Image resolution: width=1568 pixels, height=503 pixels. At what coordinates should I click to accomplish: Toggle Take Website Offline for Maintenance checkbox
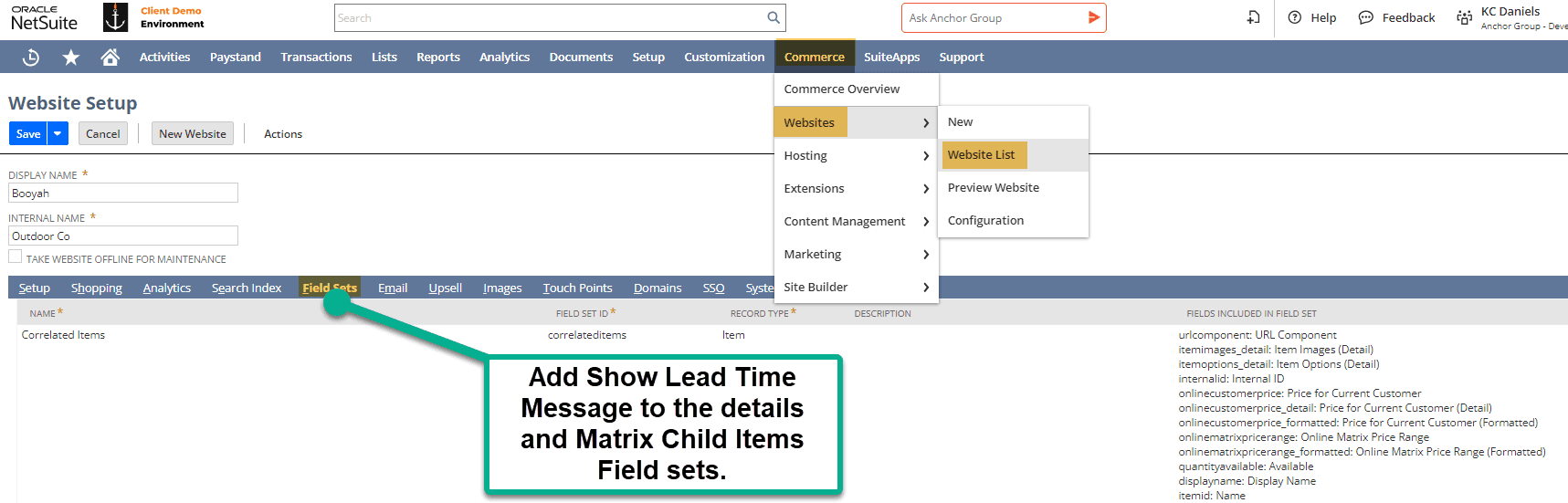point(15,257)
